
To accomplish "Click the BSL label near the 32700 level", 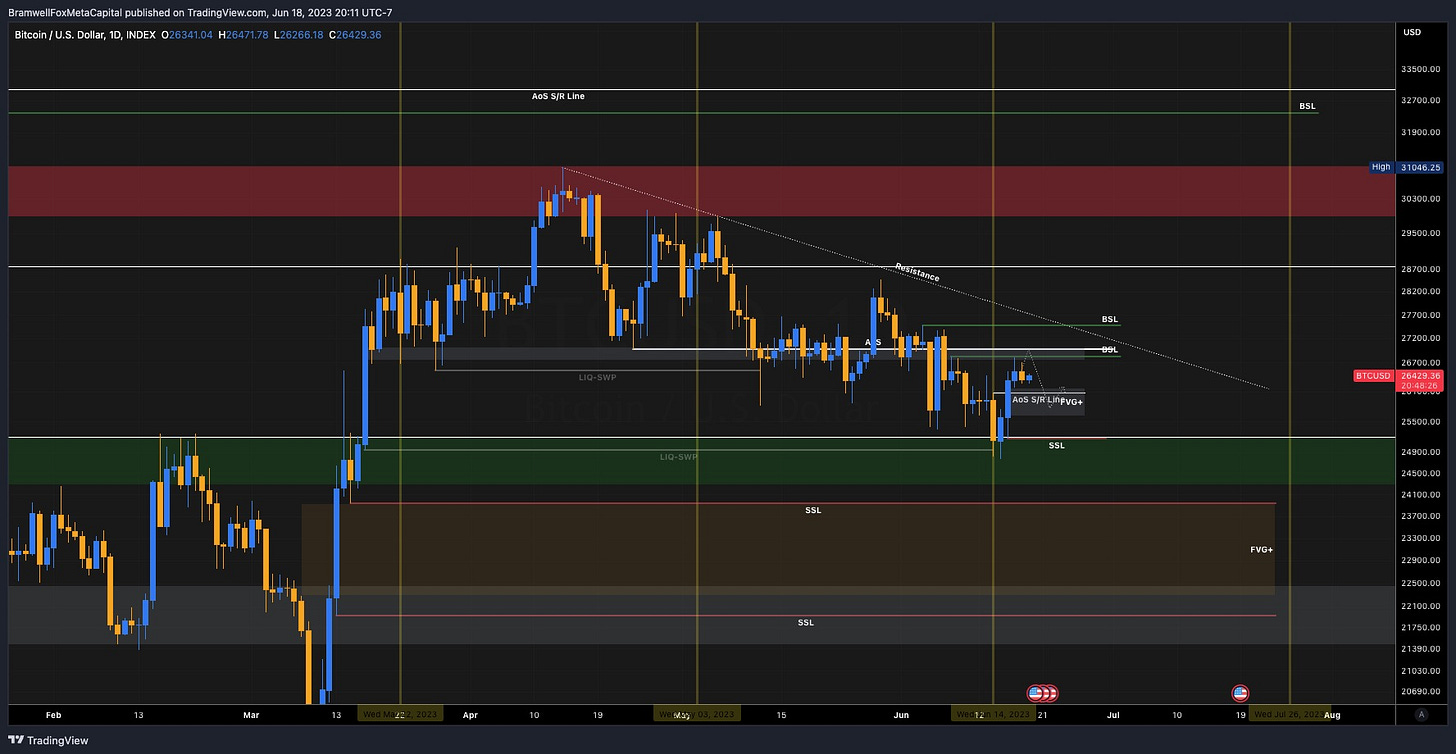I will (1308, 106).
